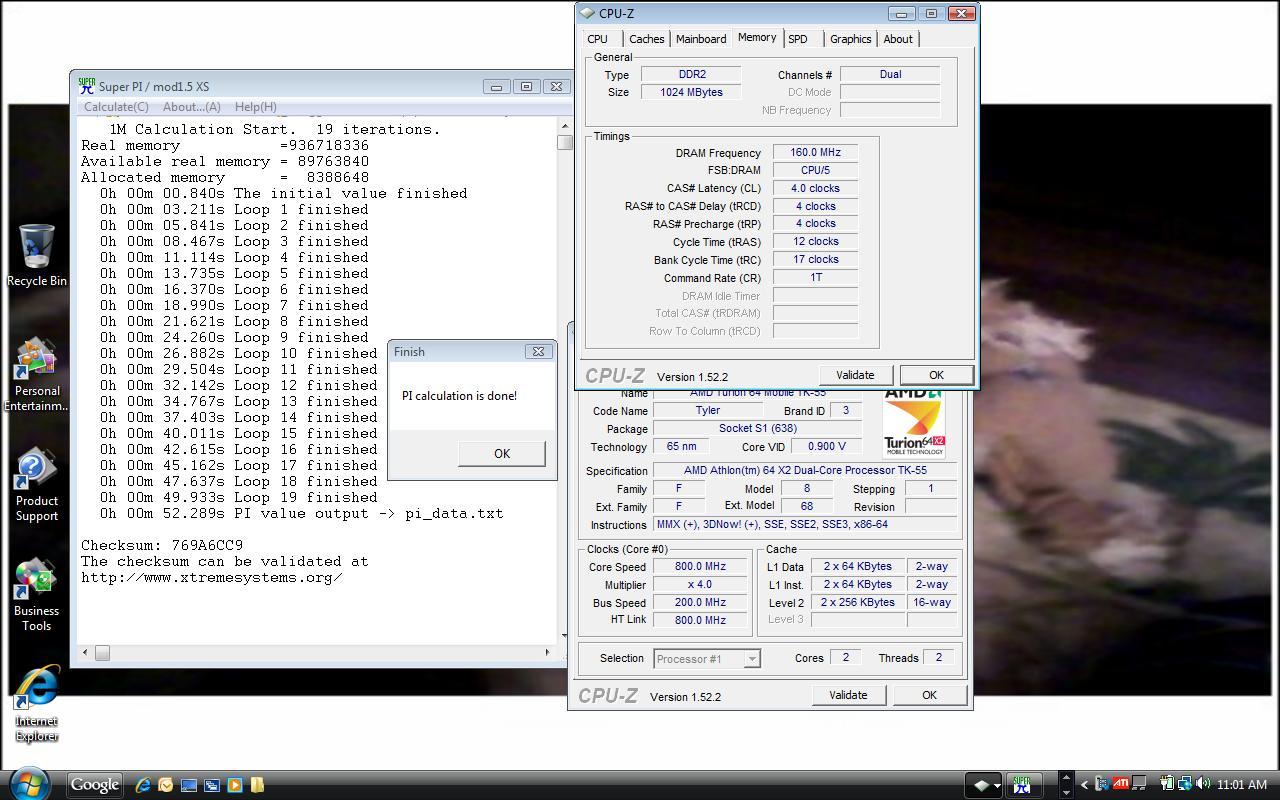The width and height of the screenshot is (1280, 800).
Task: Click the Channels Dual field
Action: coord(890,74)
